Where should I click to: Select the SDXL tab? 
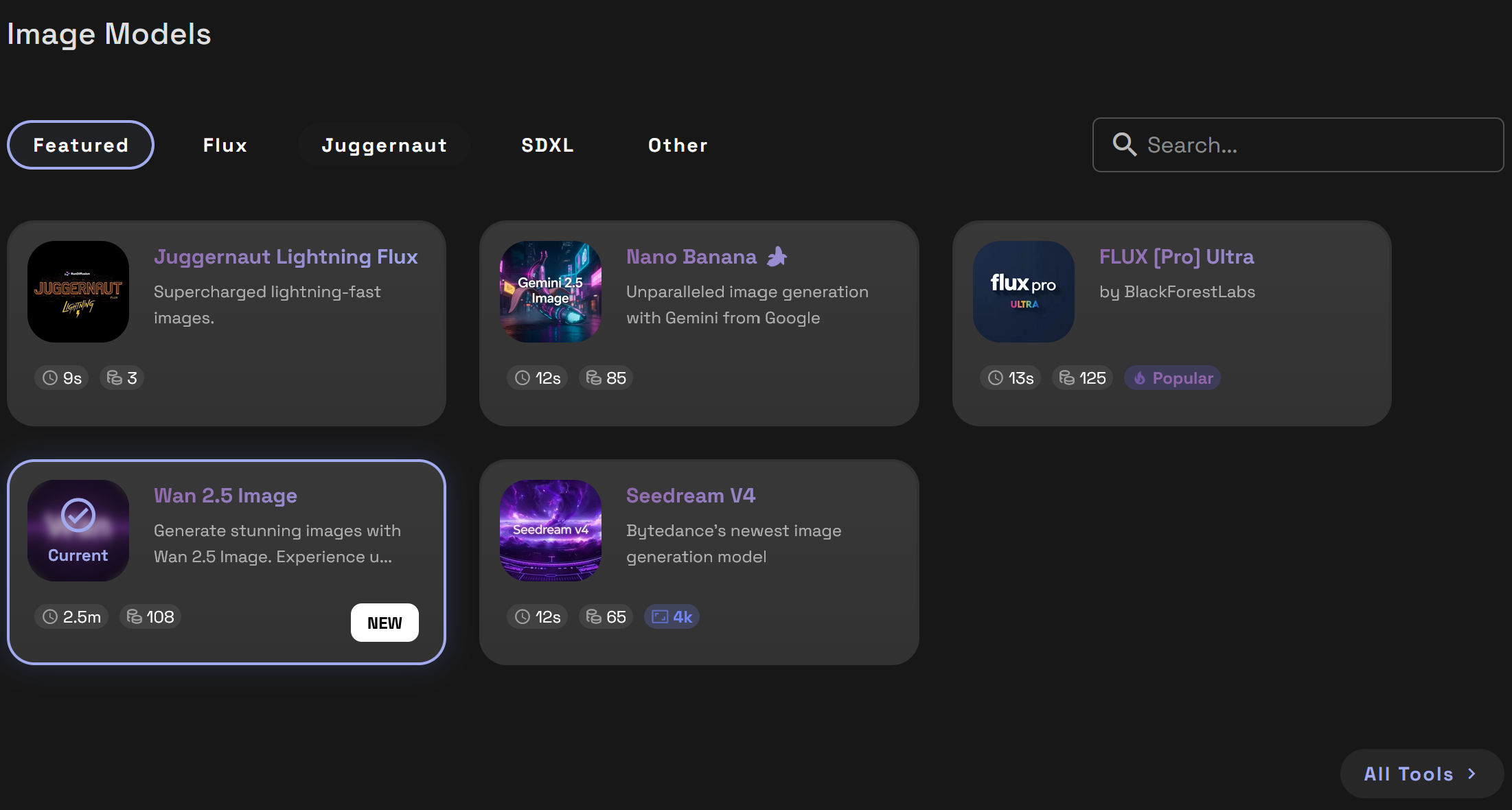pyautogui.click(x=547, y=145)
